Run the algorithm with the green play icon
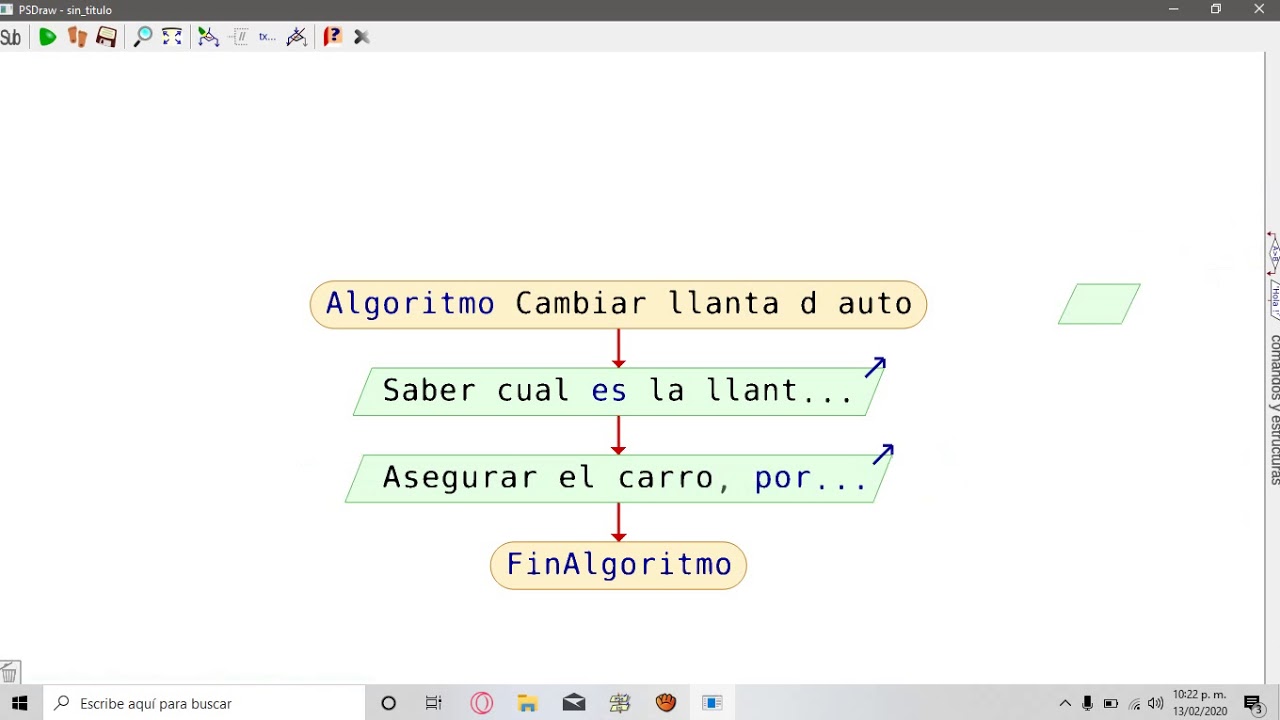This screenshot has height=720, width=1280. [x=47, y=37]
